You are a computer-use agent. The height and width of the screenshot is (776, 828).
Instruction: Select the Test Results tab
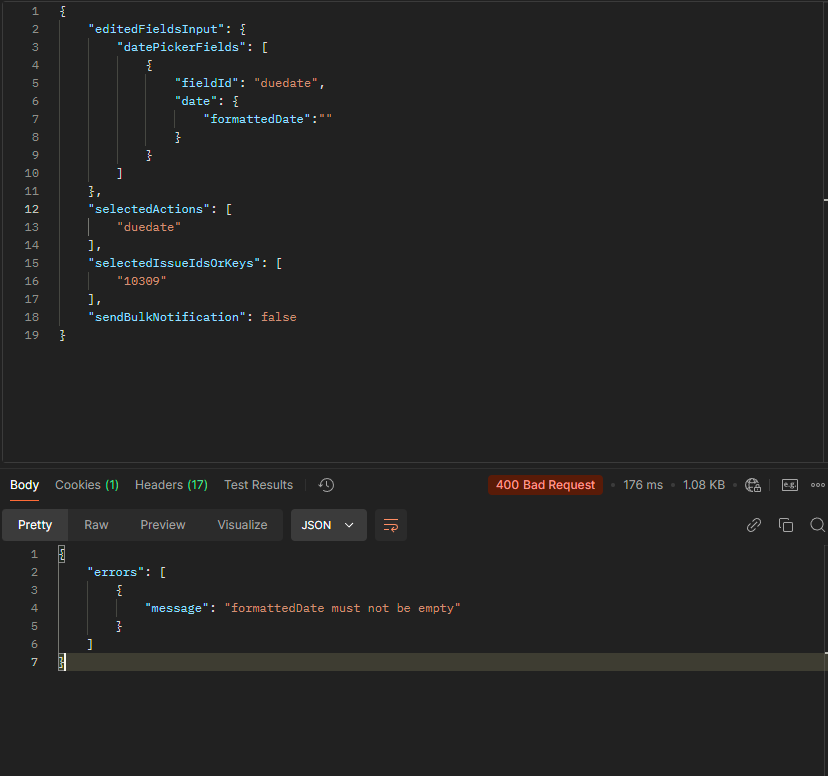tap(258, 485)
